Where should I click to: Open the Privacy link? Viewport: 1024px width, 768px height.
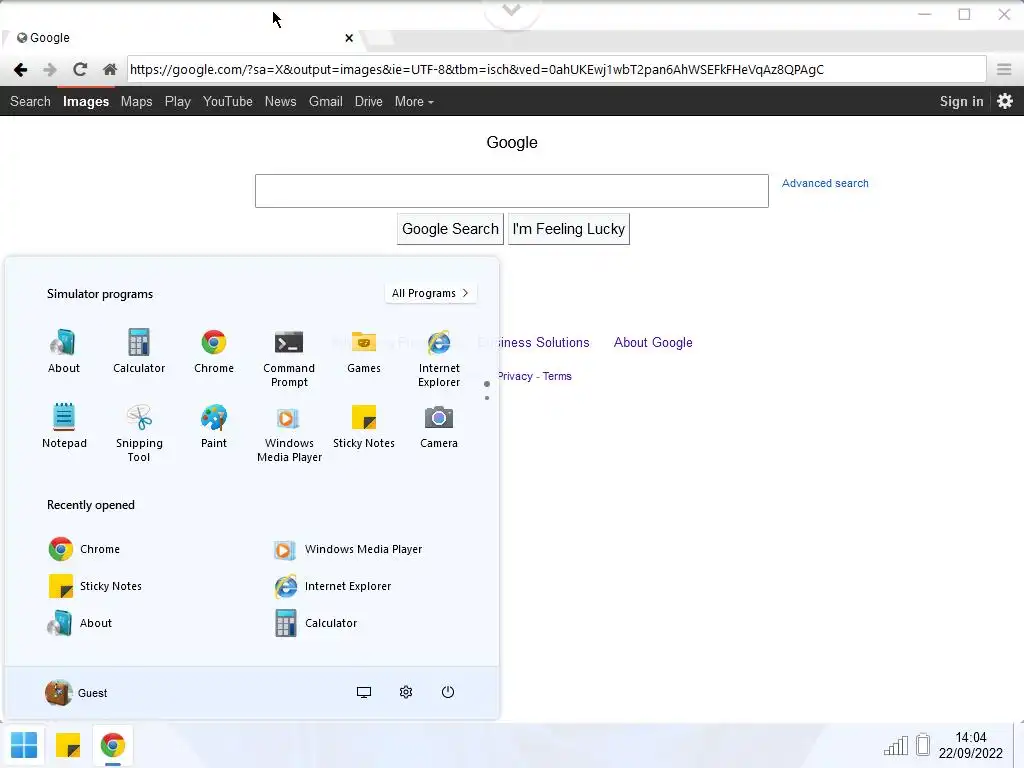click(515, 376)
